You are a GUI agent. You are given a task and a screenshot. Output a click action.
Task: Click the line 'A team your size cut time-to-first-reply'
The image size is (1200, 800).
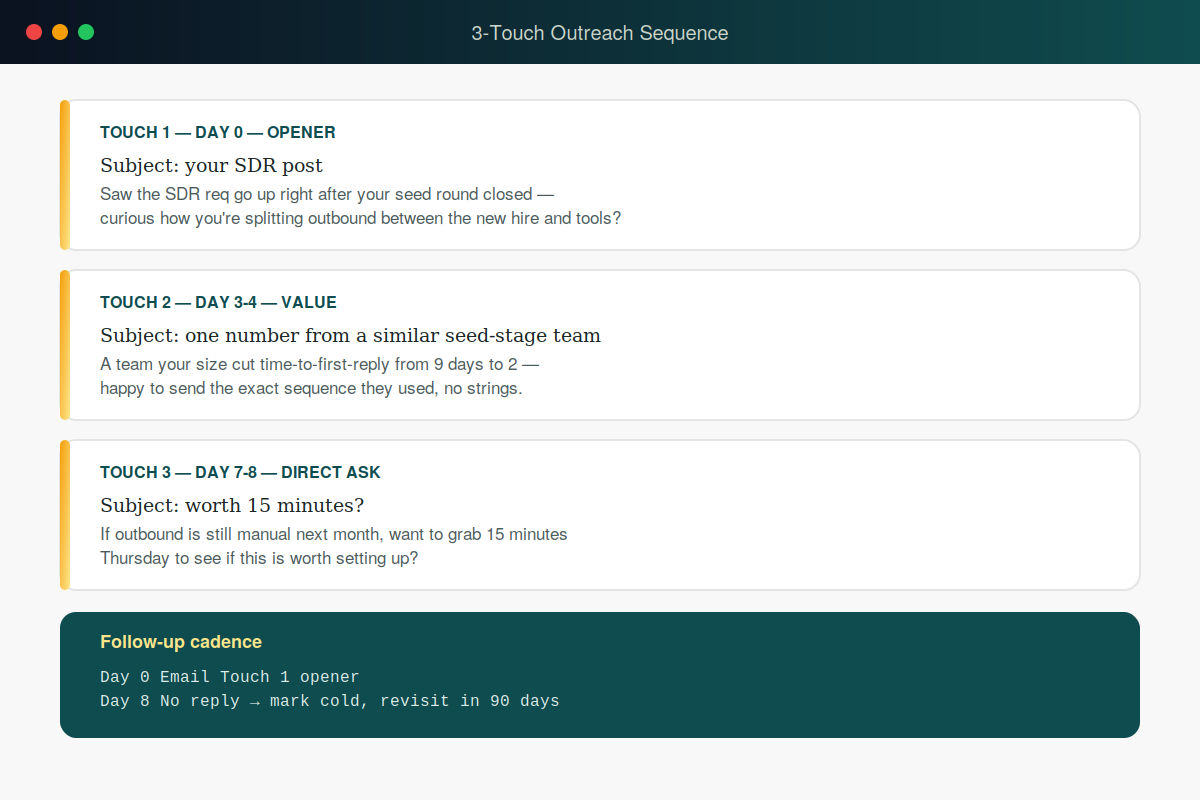click(x=320, y=364)
